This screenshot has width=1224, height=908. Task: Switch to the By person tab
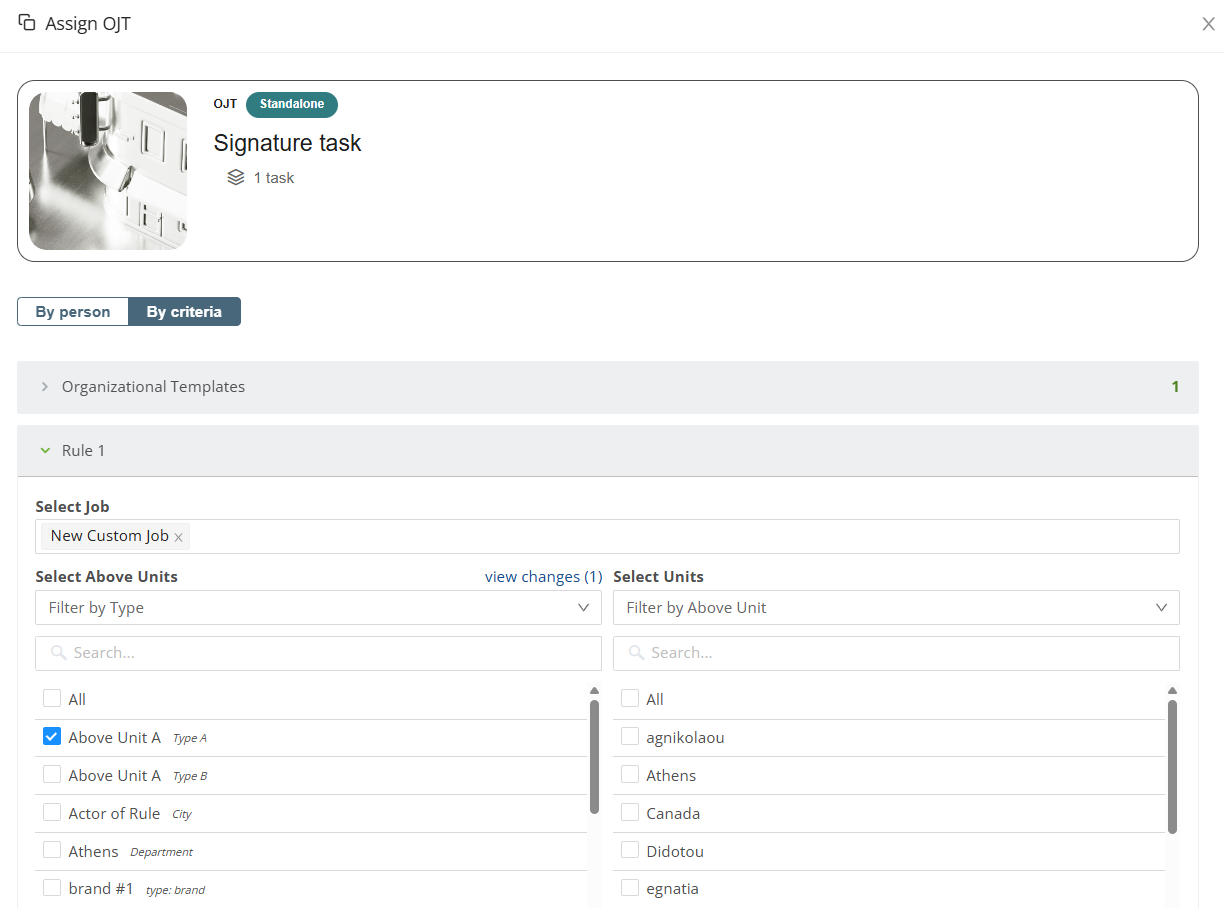(x=73, y=312)
